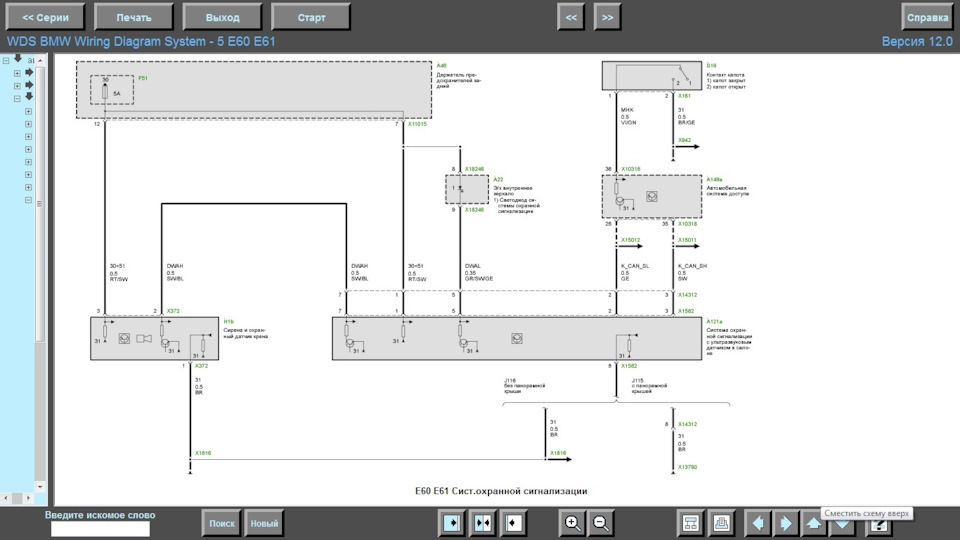Image resolution: width=960 pixels, height=540 pixels.
Task: Click caption 'E60 E61 Сист.охранной сигнализации'
Action: click(x=501, y=491)
